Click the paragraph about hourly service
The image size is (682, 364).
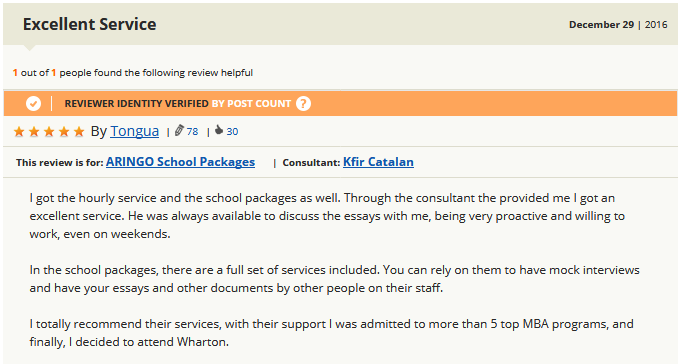click(x=327, y=216)
